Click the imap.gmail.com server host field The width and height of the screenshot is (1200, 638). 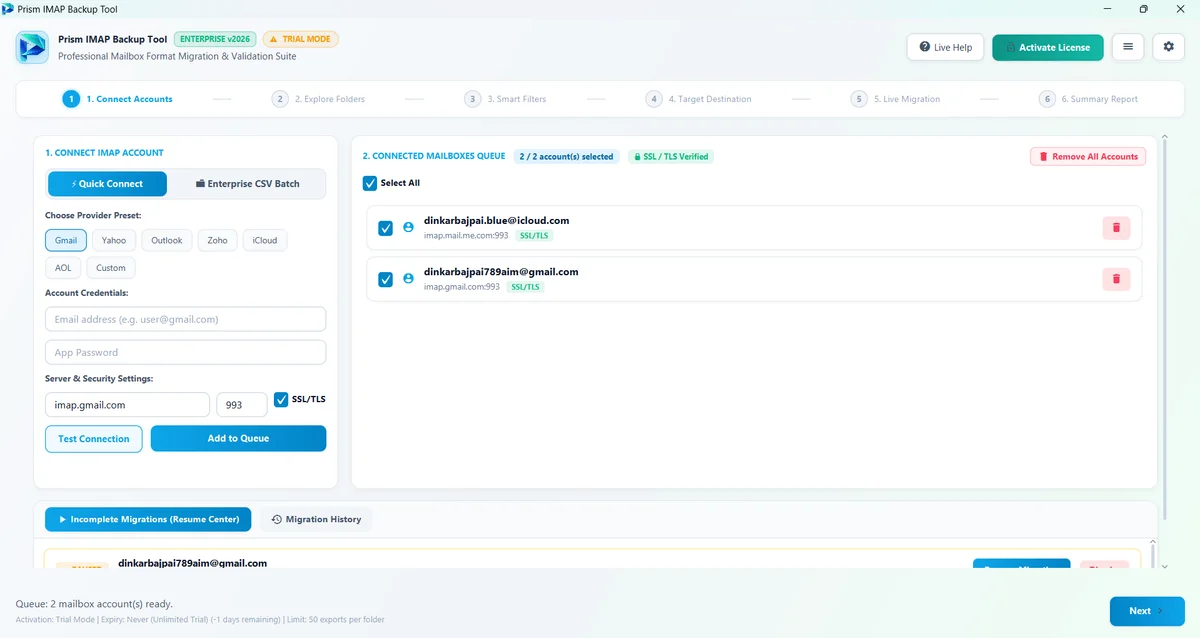click(x=127, y=405)
